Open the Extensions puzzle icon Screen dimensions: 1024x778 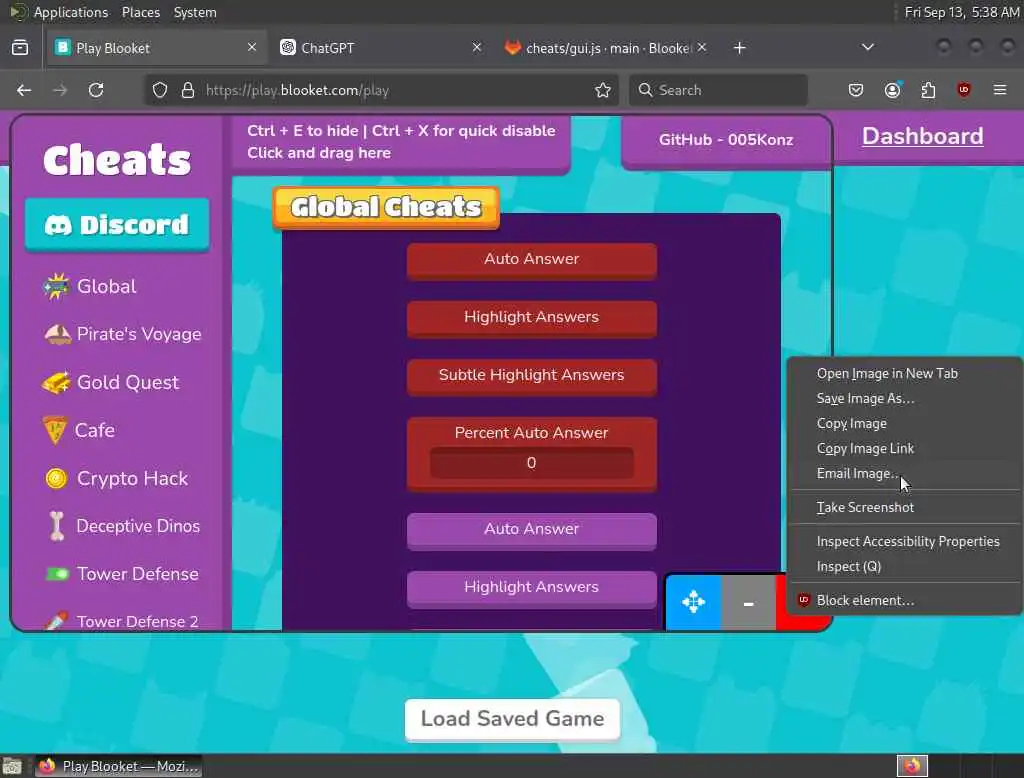[928, 90]
